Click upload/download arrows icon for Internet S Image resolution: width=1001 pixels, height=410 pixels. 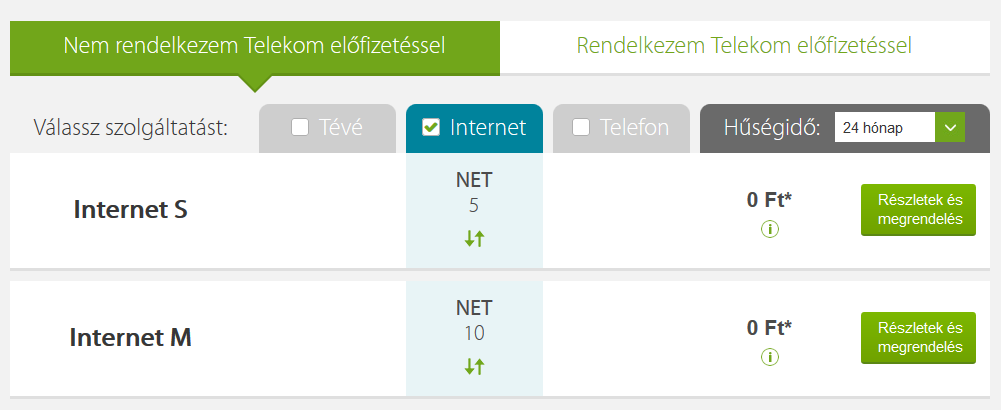pyautogui.click(x=474, y=239)
